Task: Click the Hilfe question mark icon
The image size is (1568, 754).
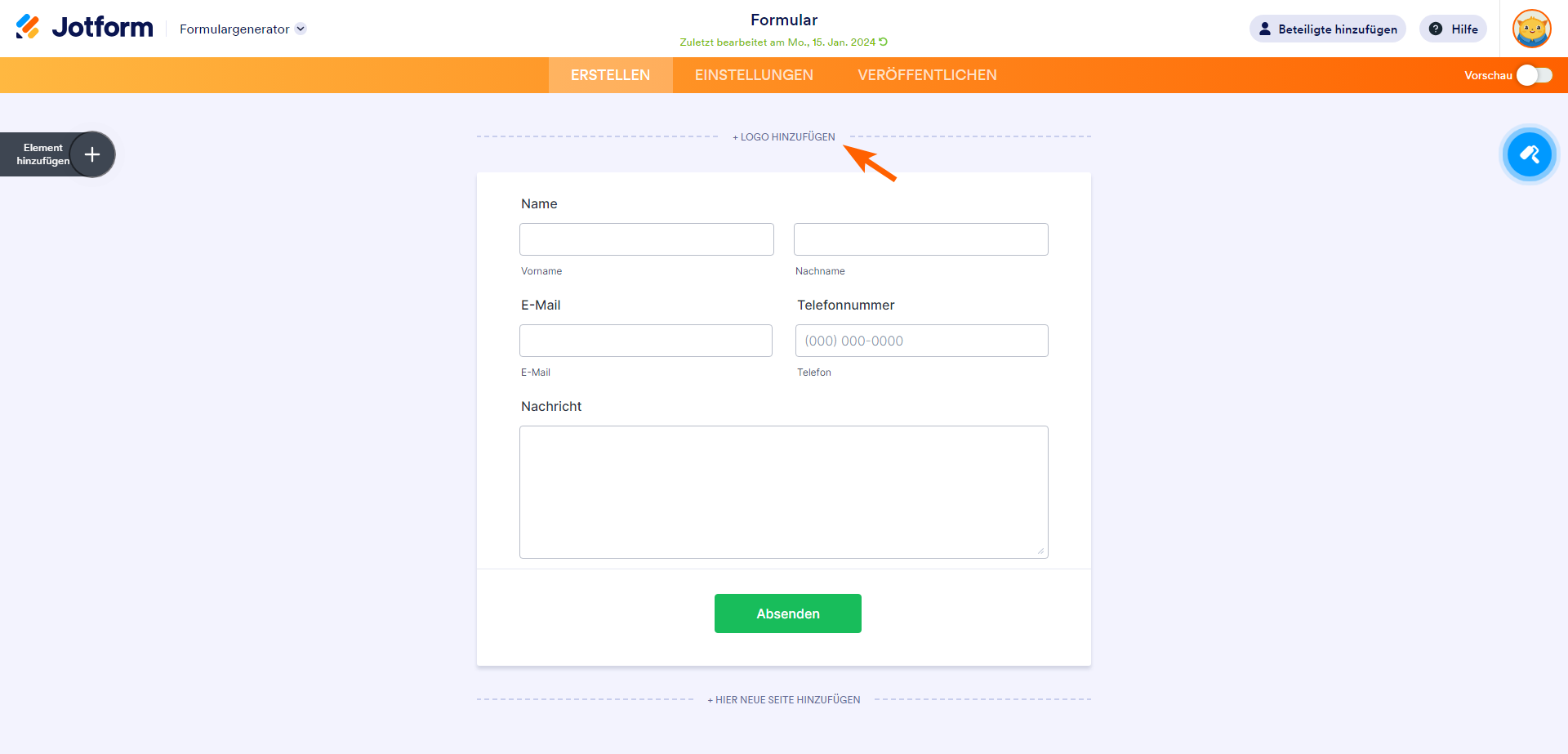Action: tap(1436, 29)
